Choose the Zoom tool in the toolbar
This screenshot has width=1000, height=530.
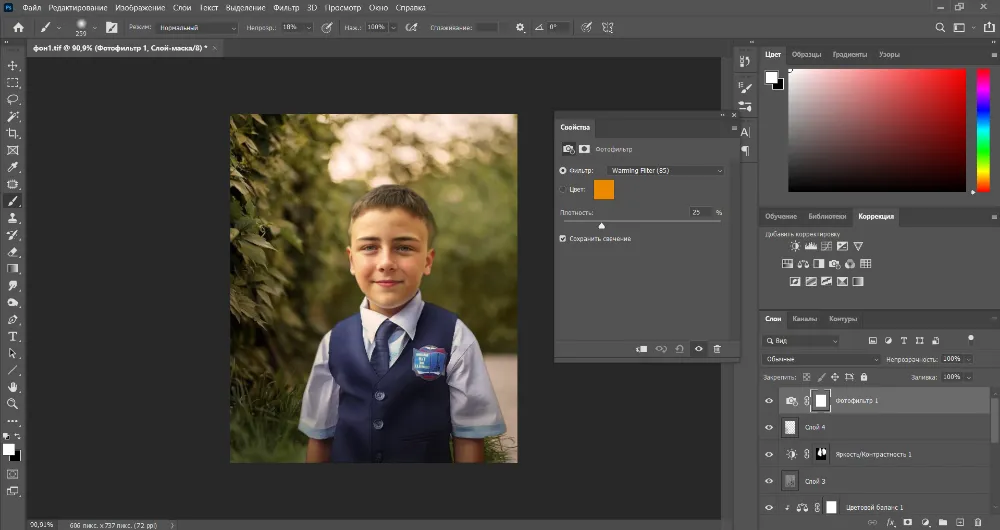(x=13, y=403)
